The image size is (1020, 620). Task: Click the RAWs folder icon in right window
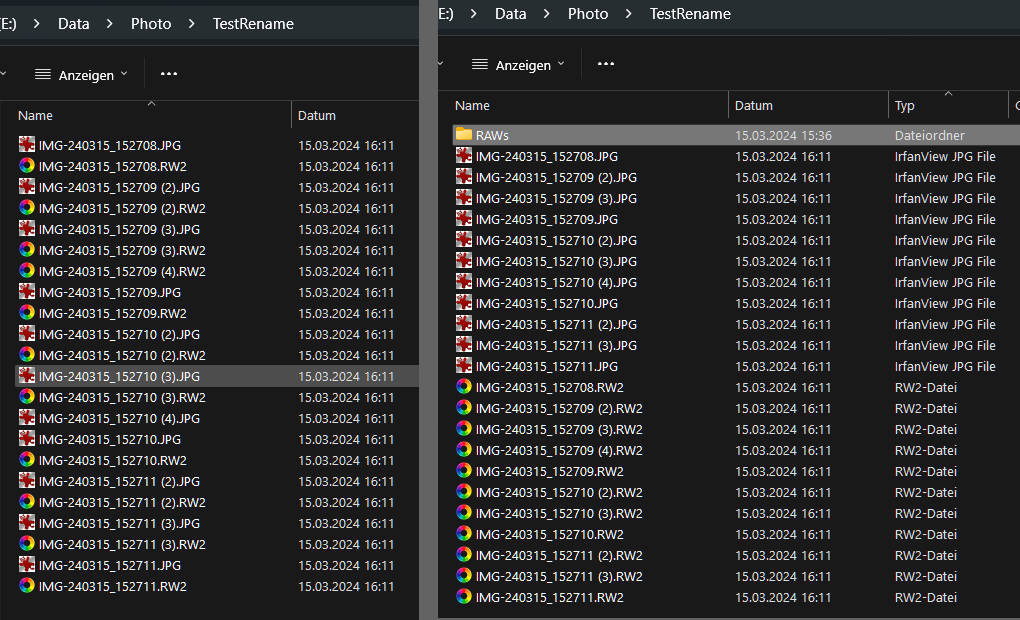coord(464,135)
